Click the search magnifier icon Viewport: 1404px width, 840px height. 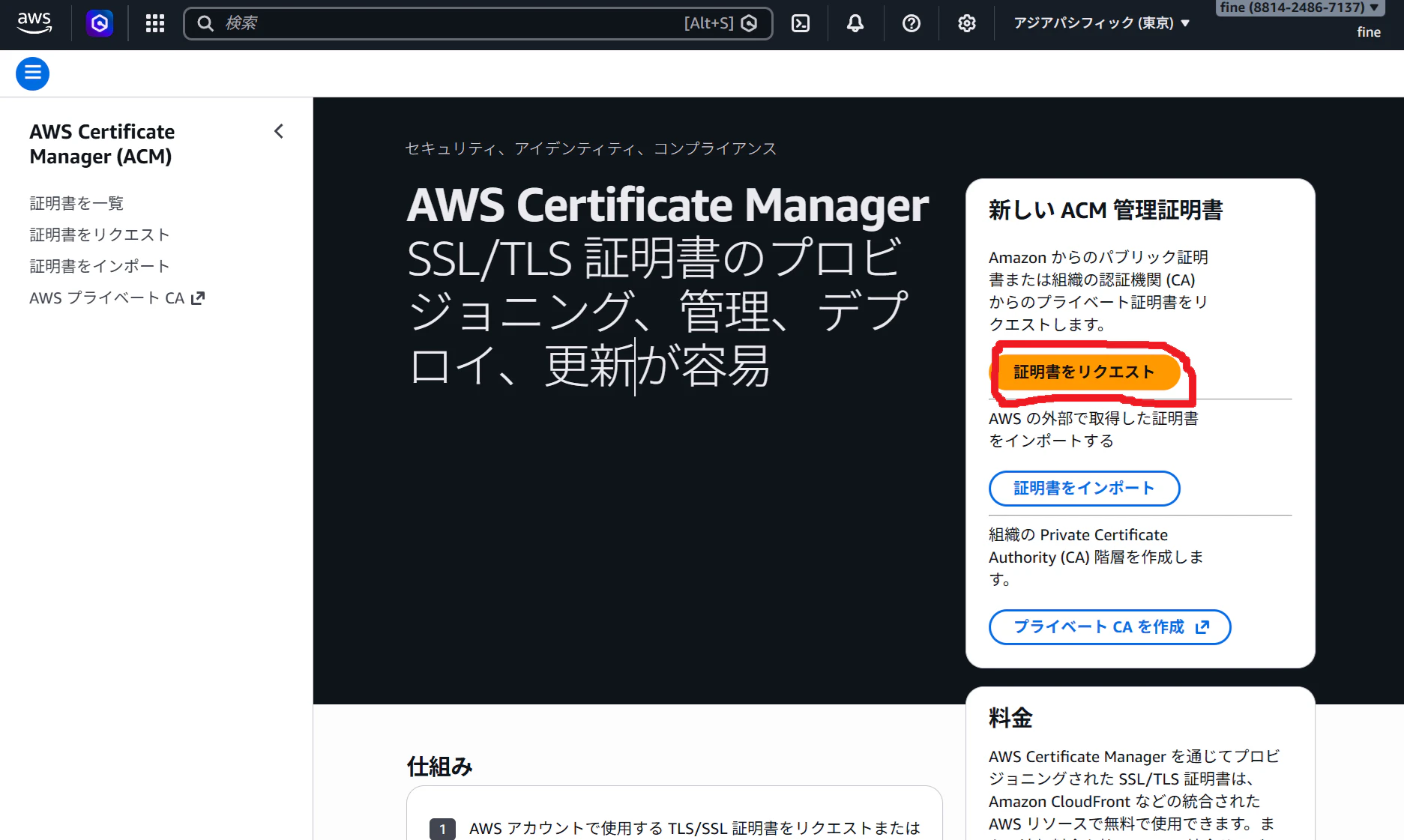click(x=205, y=23)
